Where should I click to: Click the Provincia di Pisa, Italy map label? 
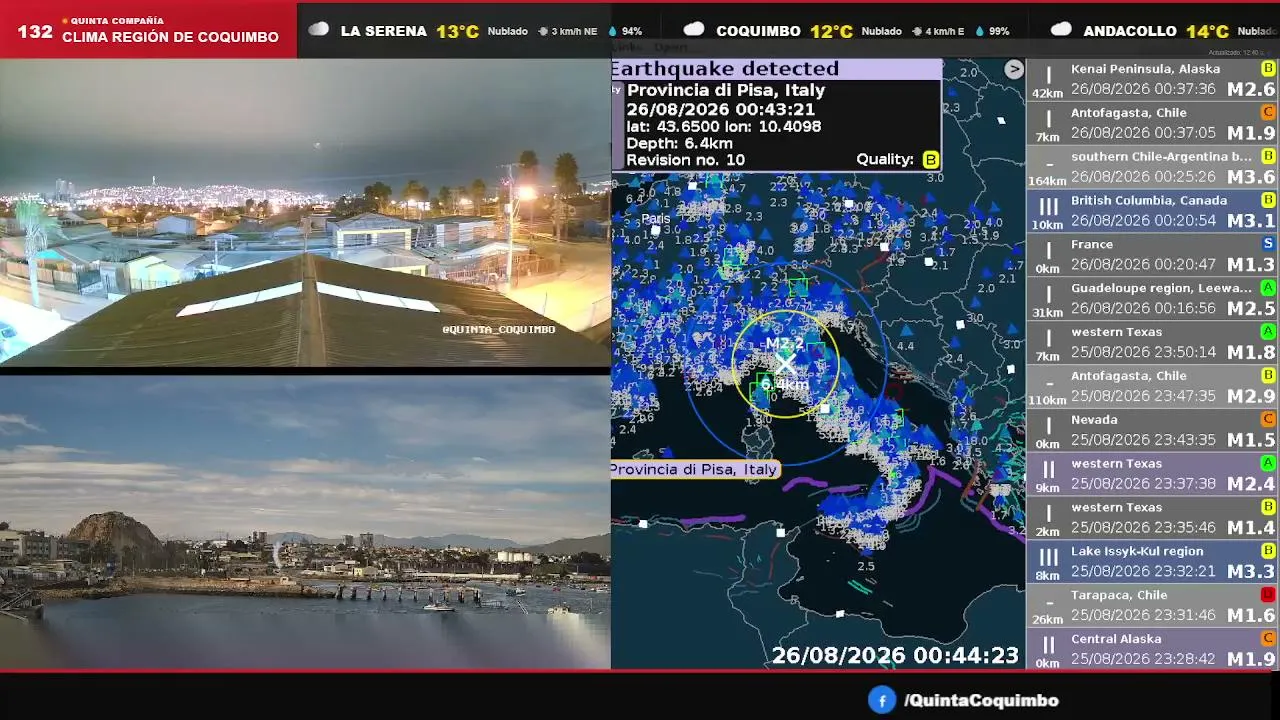pyautogui.click(x=693, y=469)
